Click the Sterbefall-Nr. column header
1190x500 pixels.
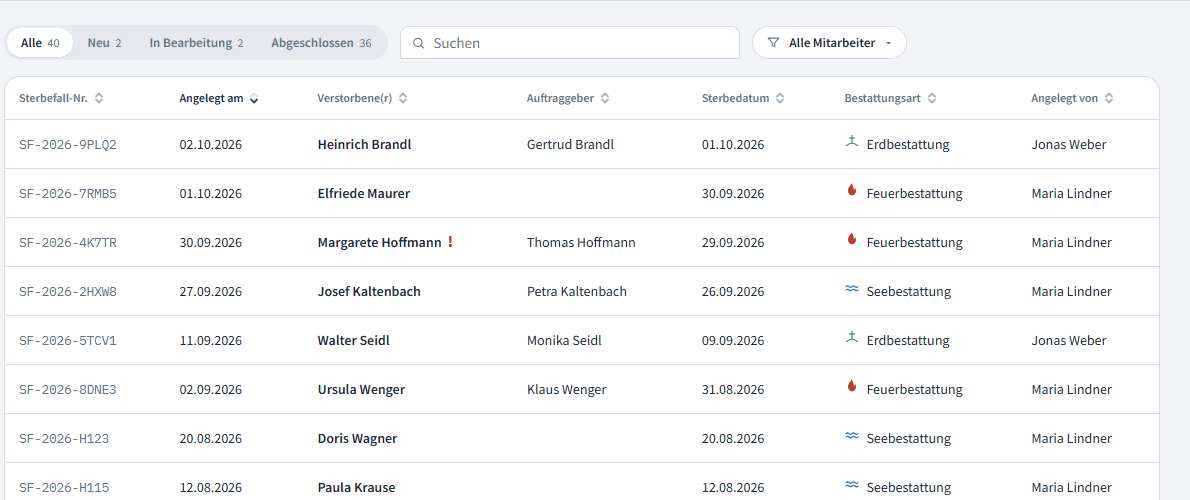[53, 98]
